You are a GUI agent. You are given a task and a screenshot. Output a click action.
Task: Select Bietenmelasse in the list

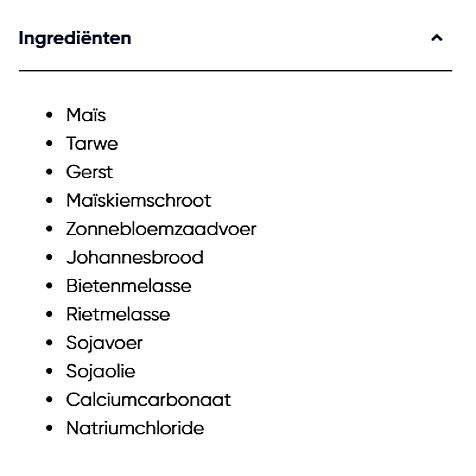(x=129, y=286)
